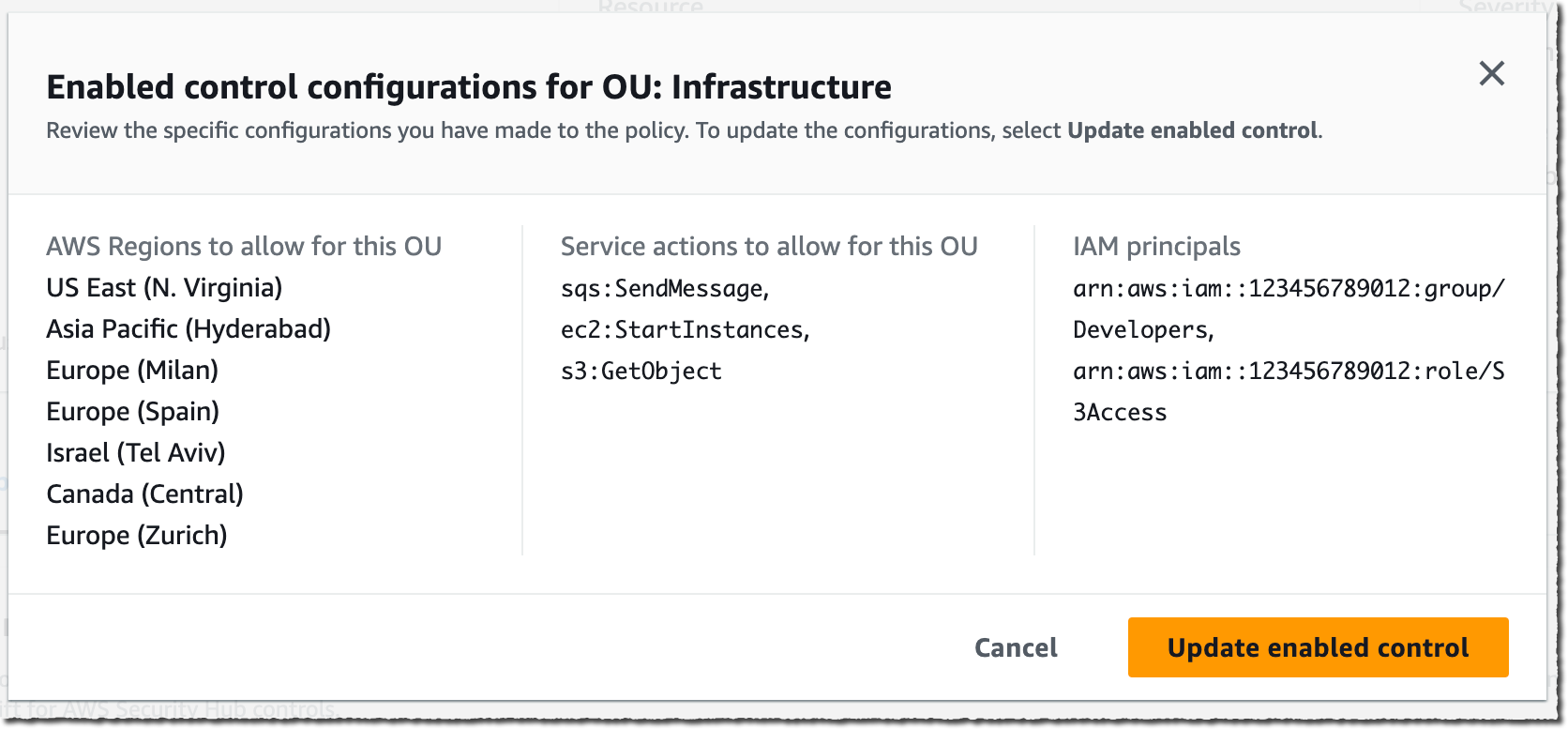Click the IAM principals column heading
The height and width of the screenshot is (729, 1568).
tap(1156, 246)
